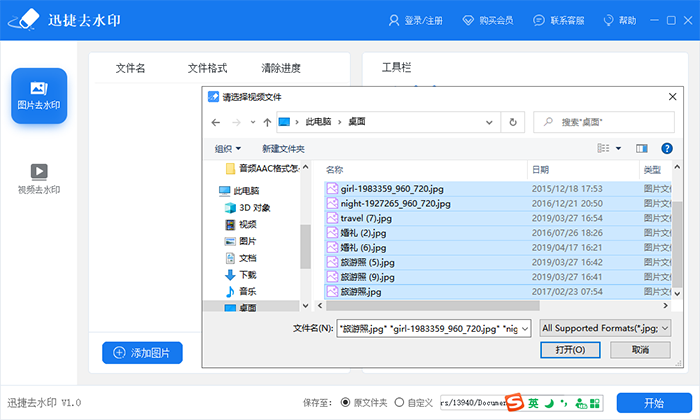Select file 旅游照 (5).jpg

[498, 262]
